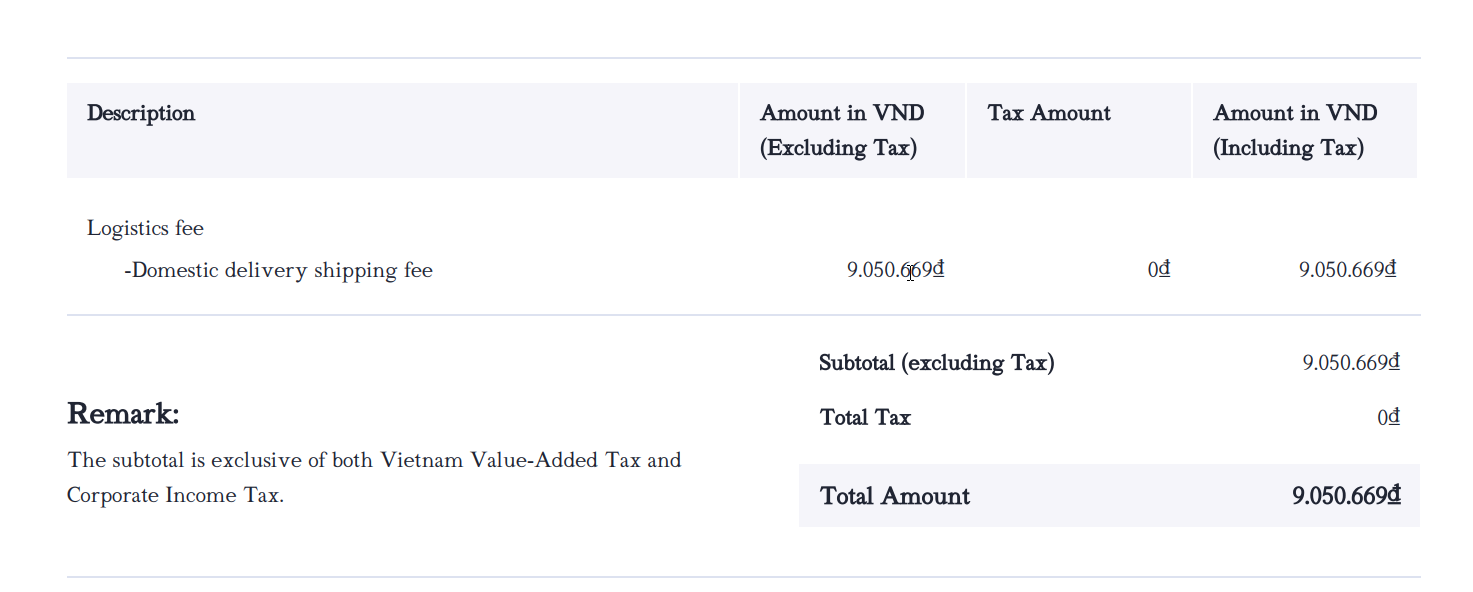Viewport: 1473px width, 592px height.
Task: Click the shipping fee amount excluding tax
Action: 895,270
